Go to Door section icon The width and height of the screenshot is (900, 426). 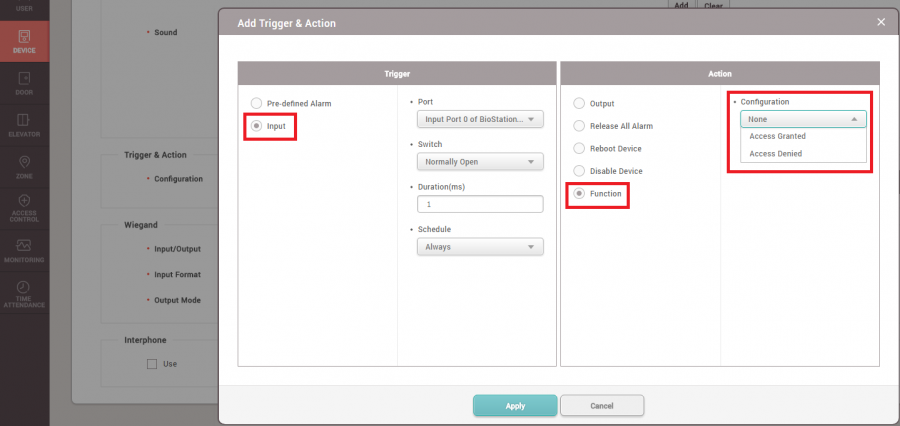coord(24,83)
